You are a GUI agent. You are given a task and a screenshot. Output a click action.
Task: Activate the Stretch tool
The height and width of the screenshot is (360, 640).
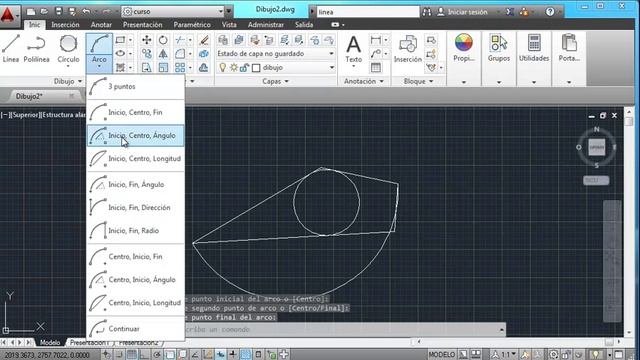point(147,67)
